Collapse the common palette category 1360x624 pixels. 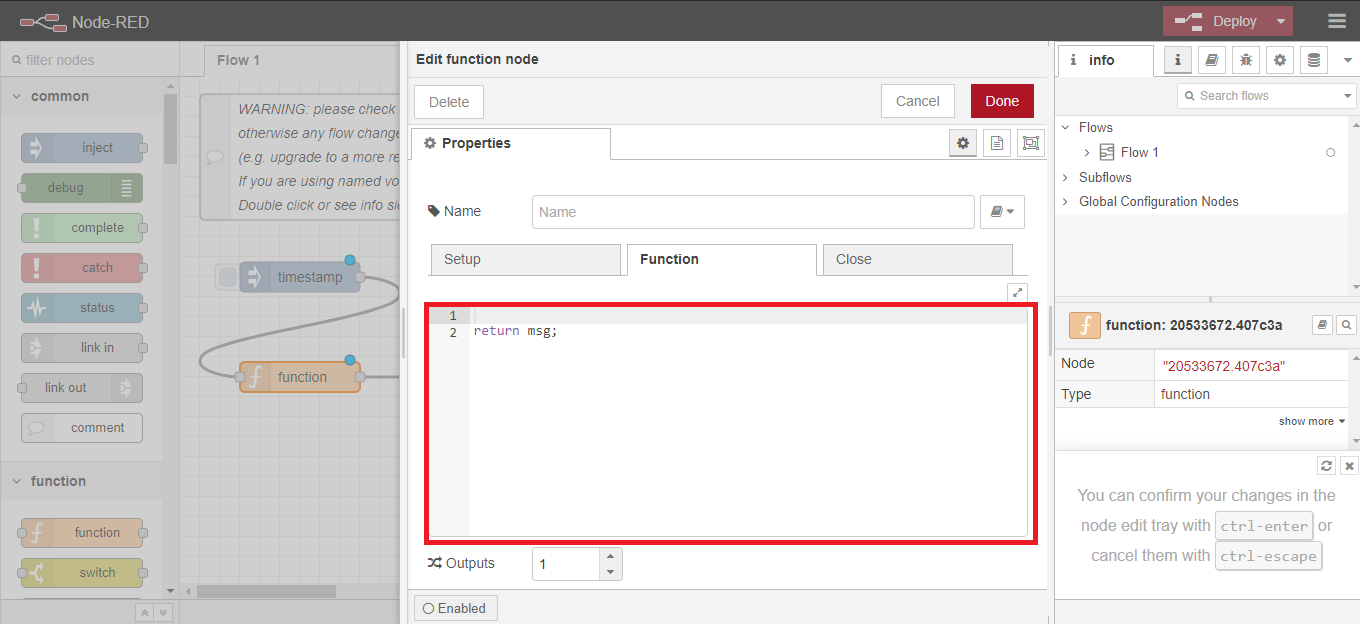[x=17, y=96]
